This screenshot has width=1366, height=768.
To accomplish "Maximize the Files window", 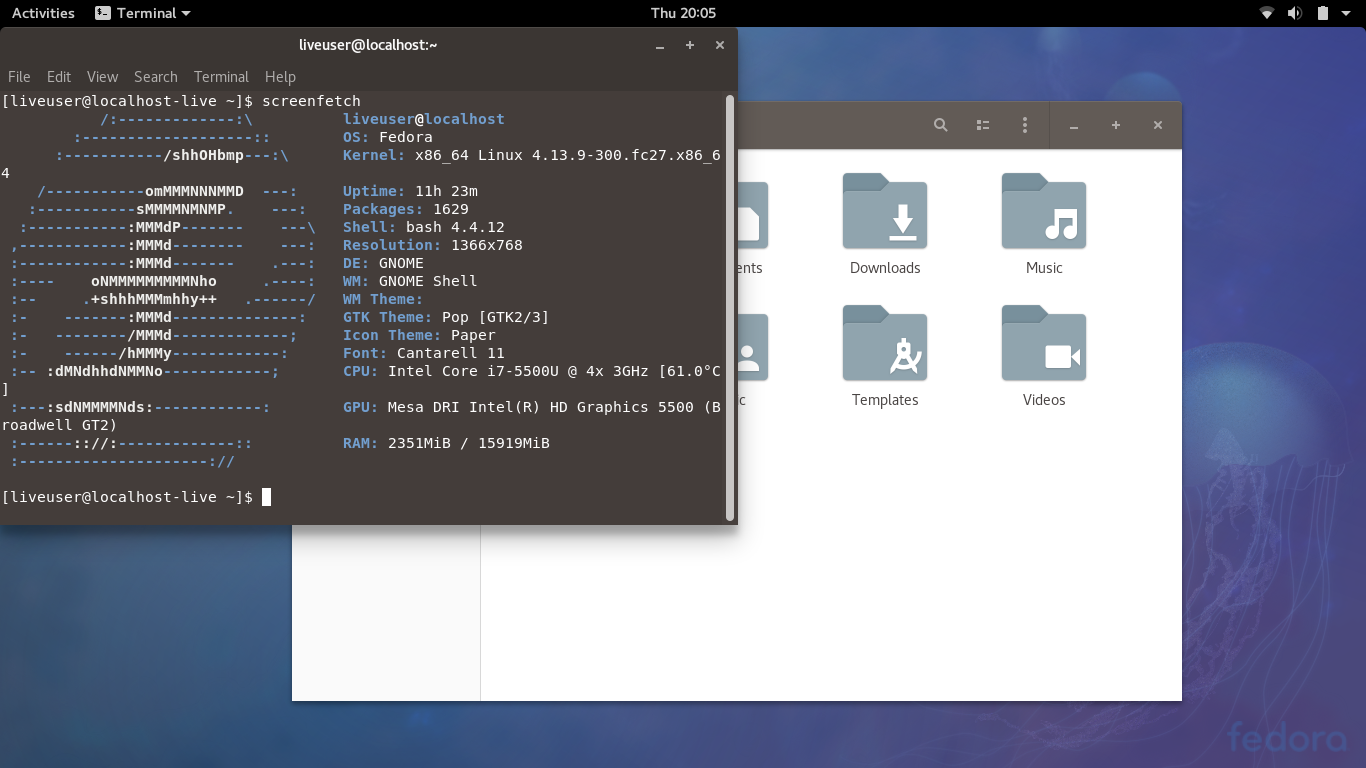I will [x=1116, y=125].
